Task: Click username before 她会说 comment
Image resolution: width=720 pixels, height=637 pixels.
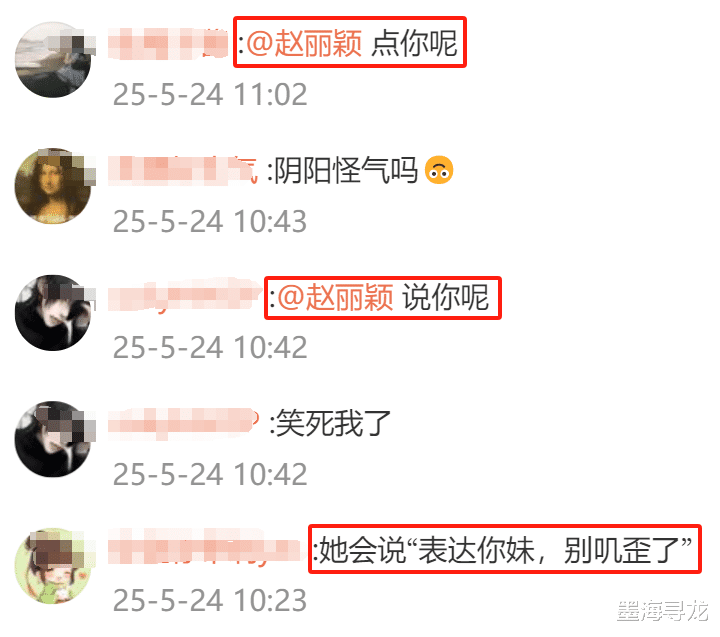Action: pos(205,549)
